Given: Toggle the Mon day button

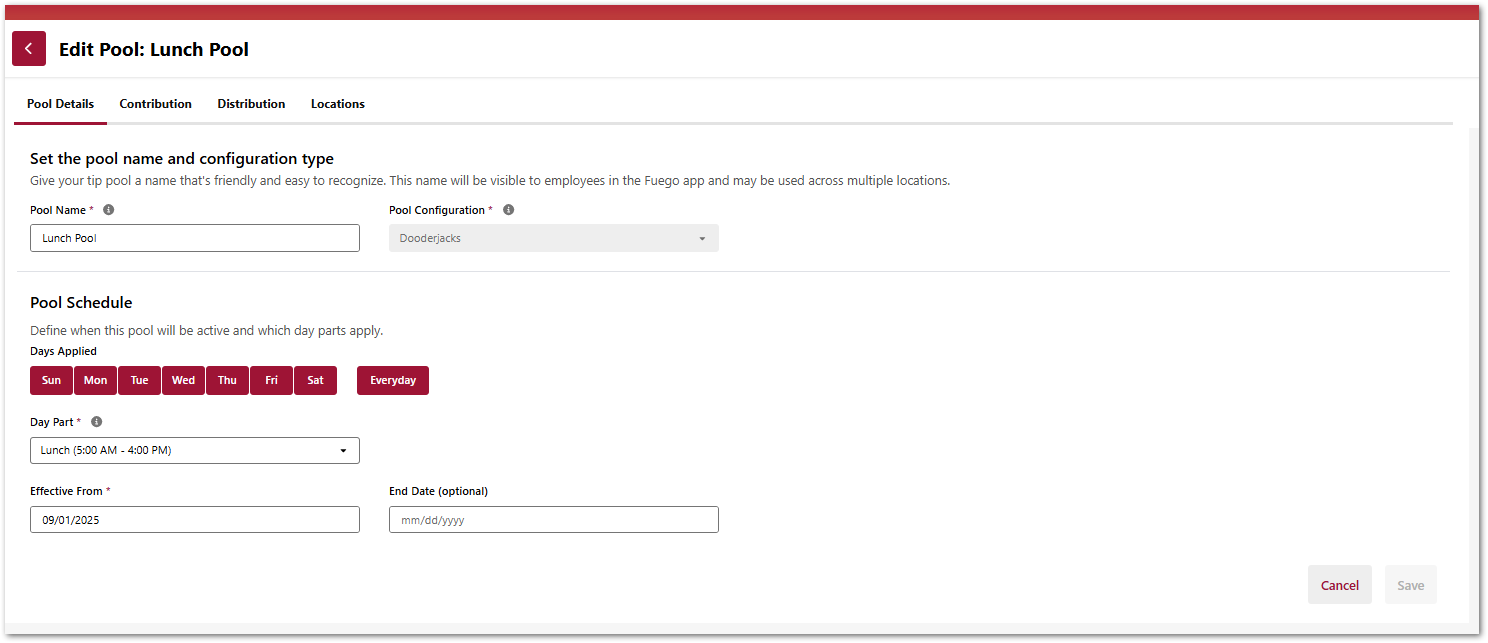Looking at the screenshot, I should [95, 380].
